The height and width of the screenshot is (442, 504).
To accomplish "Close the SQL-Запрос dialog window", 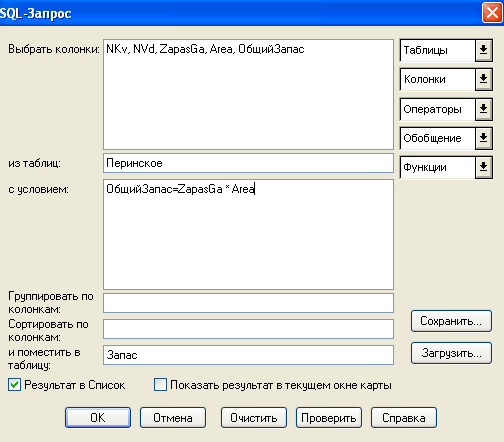I will coord(492,13).
